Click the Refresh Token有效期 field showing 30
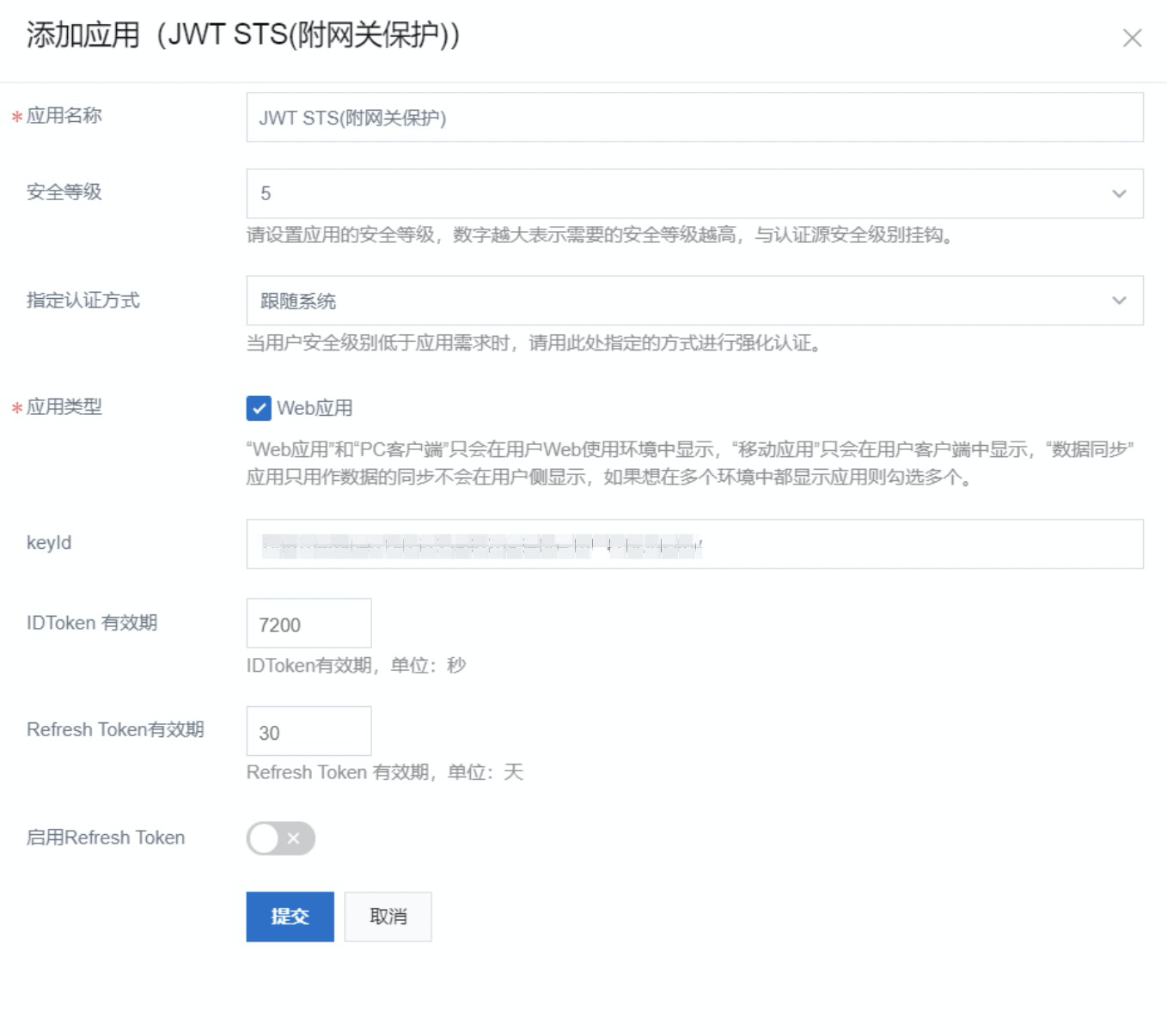The height and width of the screenshot is (1036, 1167). [309, 732]
